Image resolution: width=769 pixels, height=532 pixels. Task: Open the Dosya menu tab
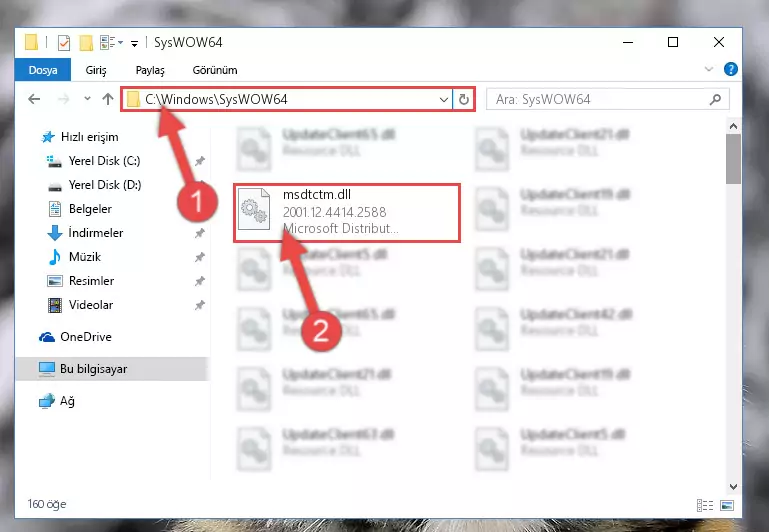coord(43,70)
